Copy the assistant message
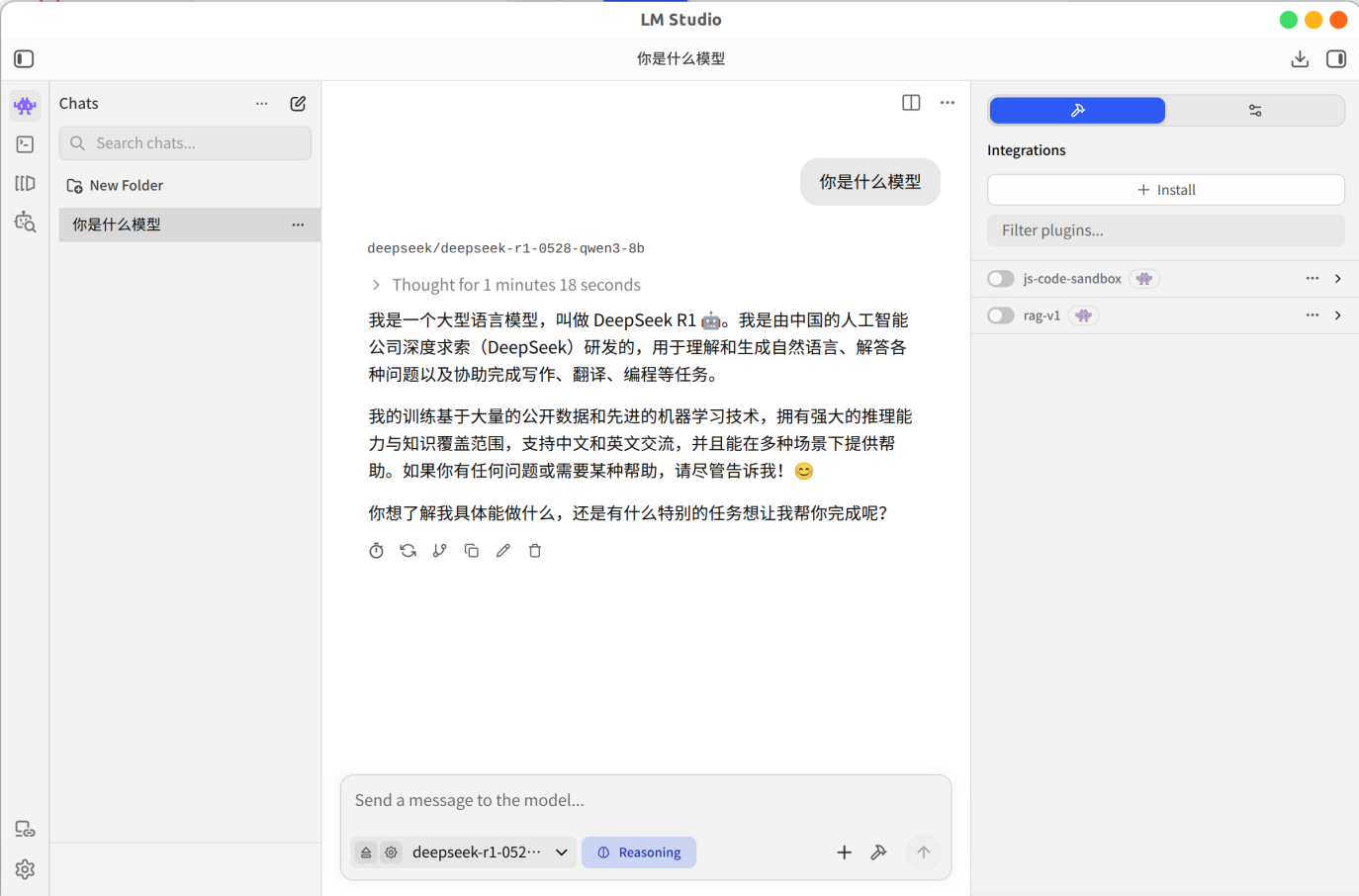1359x896 pixels. (x=472, y=551)
